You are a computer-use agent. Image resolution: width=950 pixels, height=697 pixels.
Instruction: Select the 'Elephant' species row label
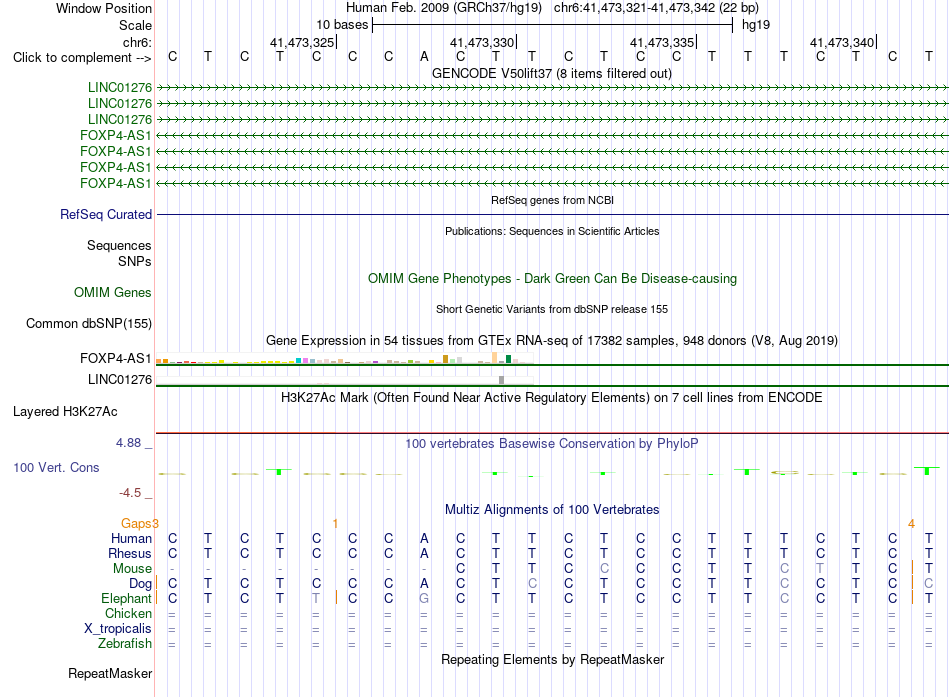tap(126, 599)
